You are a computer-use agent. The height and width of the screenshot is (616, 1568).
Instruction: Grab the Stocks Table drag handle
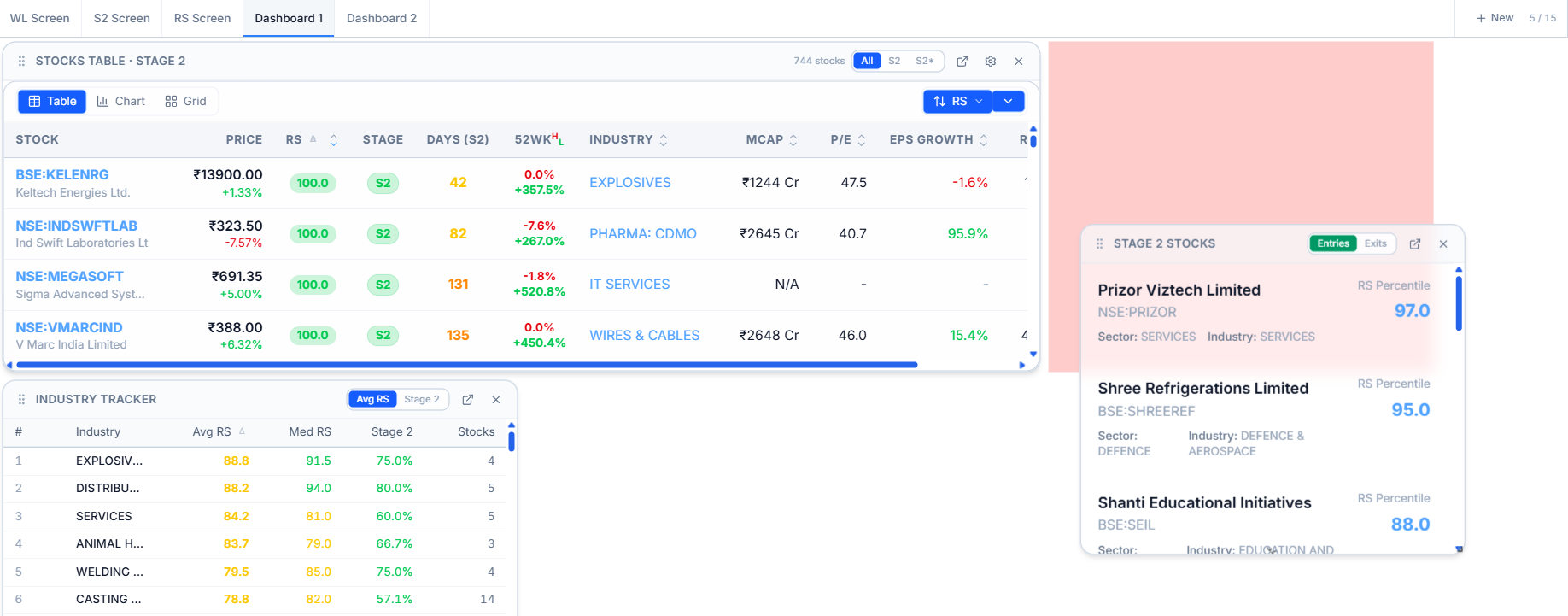(21, 62)
